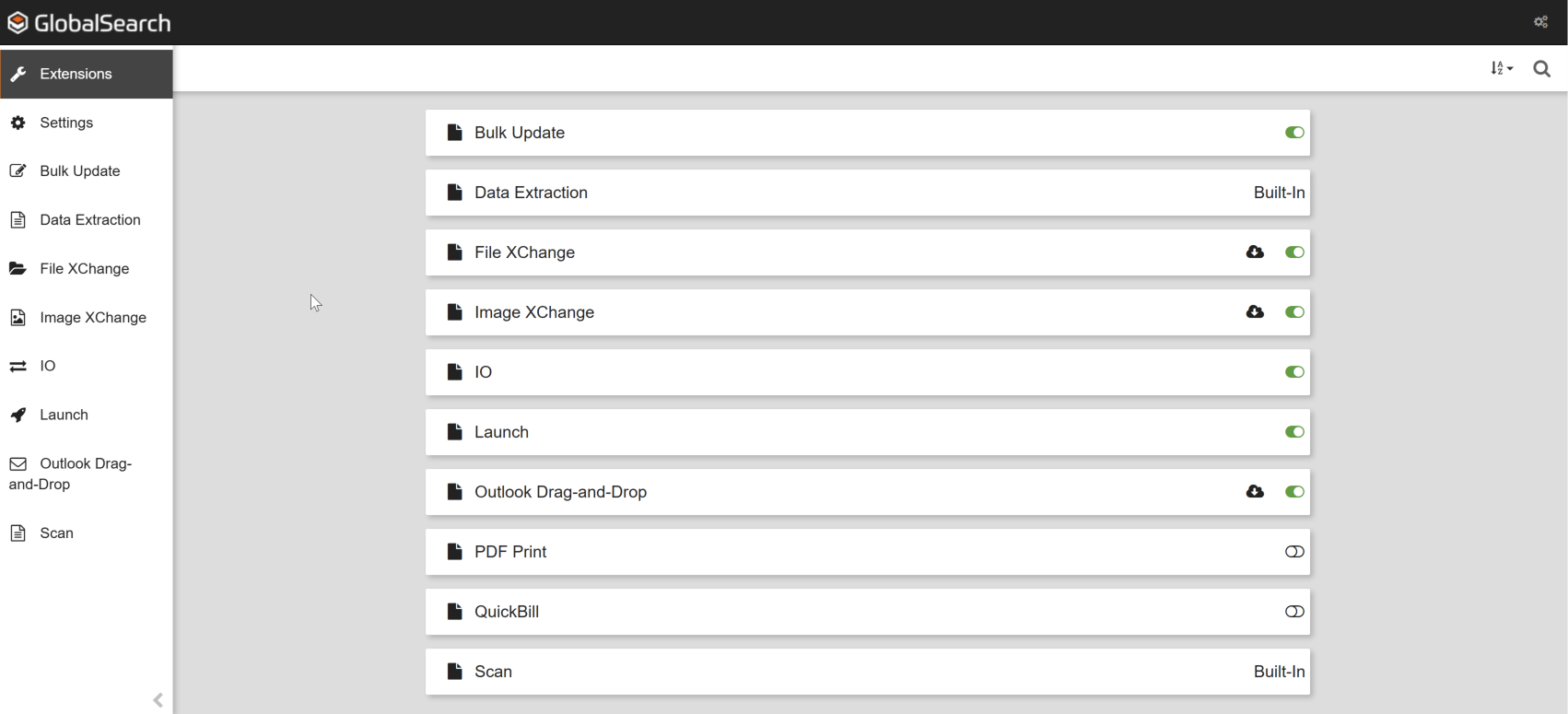Click the Launch rocket icon in sidebar

[x=18, y=416]
